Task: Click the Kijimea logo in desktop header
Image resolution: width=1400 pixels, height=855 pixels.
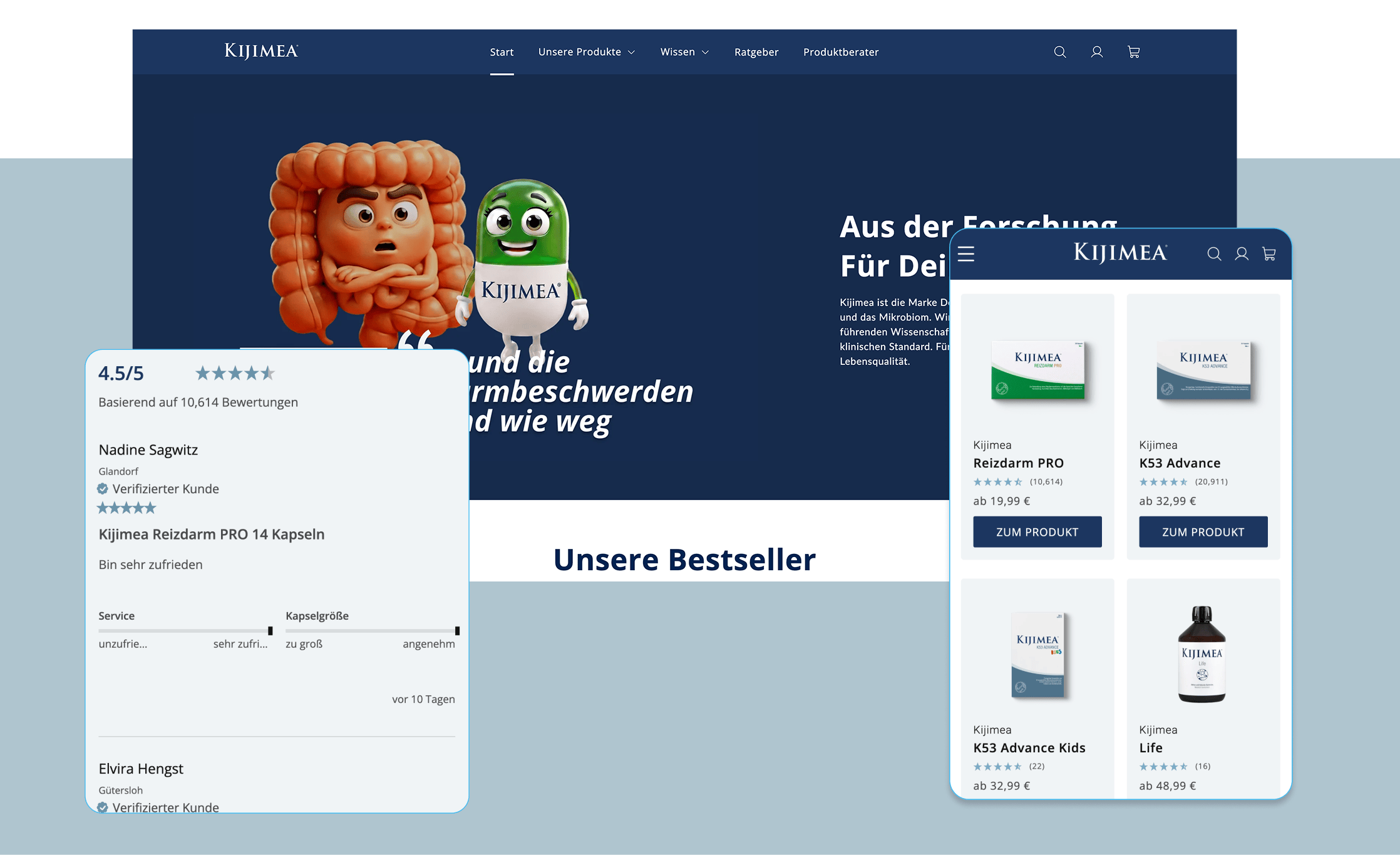Action: click(261, 51)
